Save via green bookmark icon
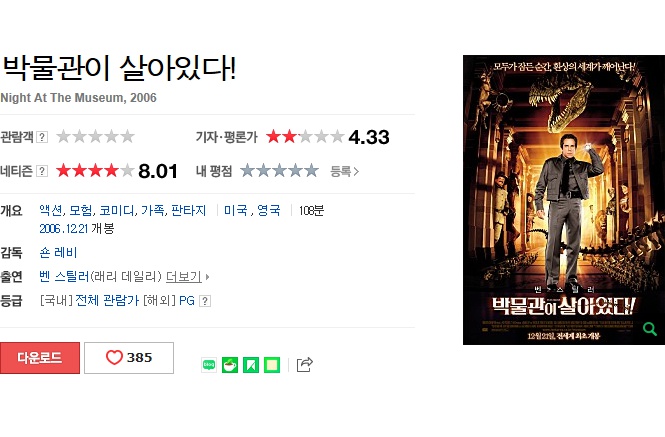 coord(251,365)
